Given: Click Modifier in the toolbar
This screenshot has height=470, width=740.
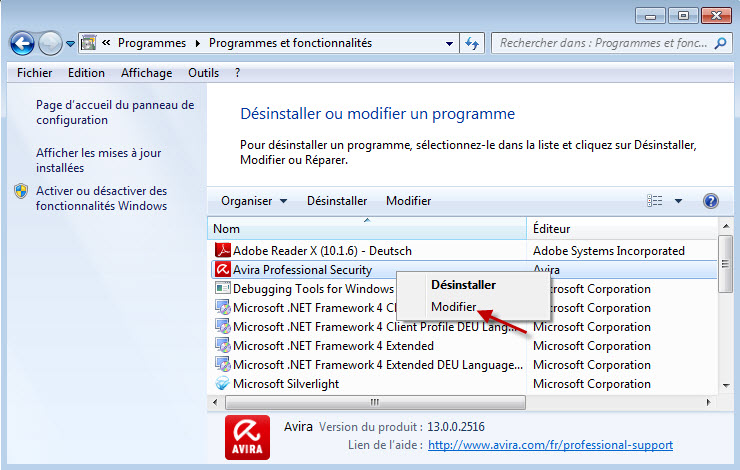Looking at the screenshot, I should click(x=408, y=201).
